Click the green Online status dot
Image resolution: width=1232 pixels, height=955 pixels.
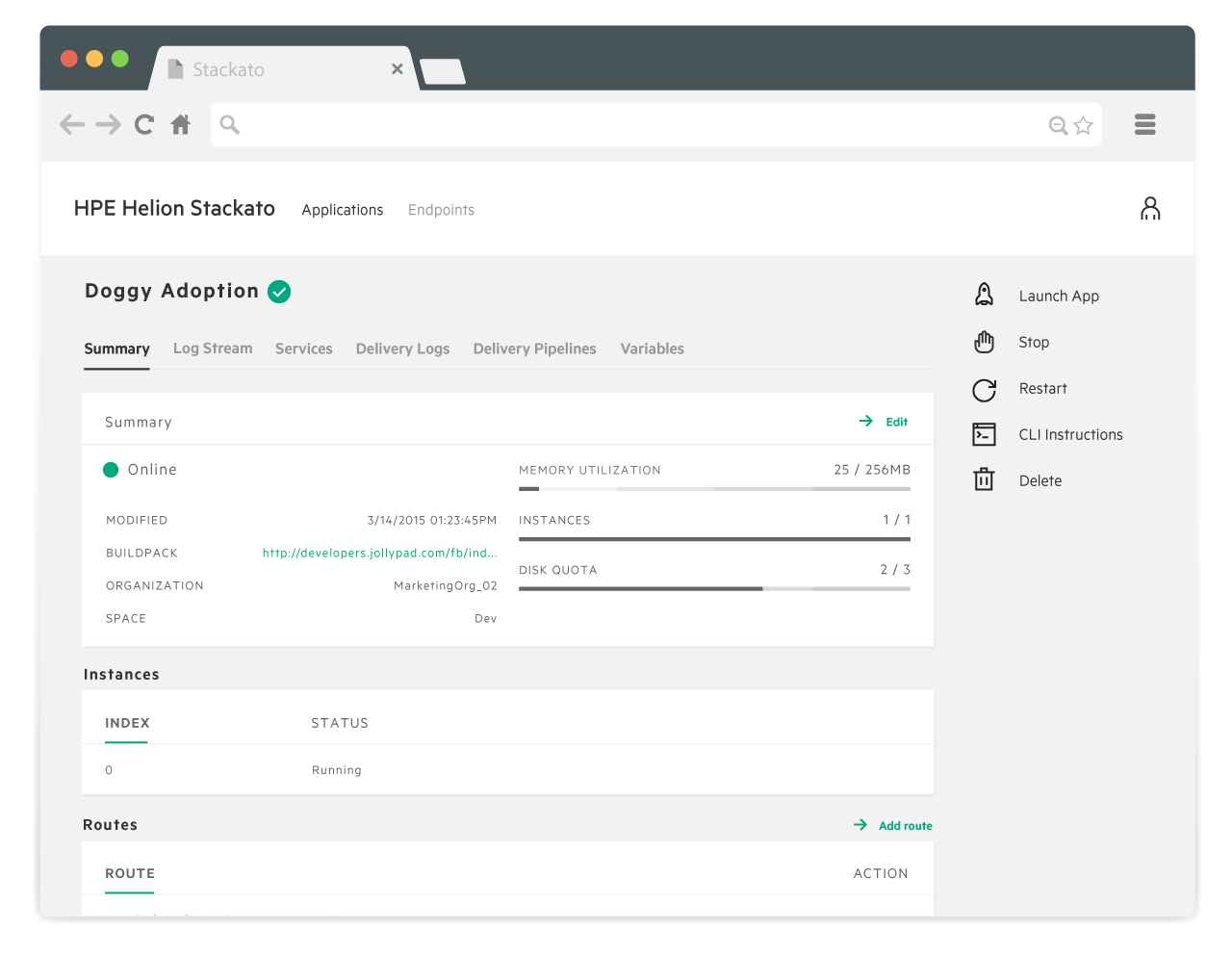pos(111,470)
